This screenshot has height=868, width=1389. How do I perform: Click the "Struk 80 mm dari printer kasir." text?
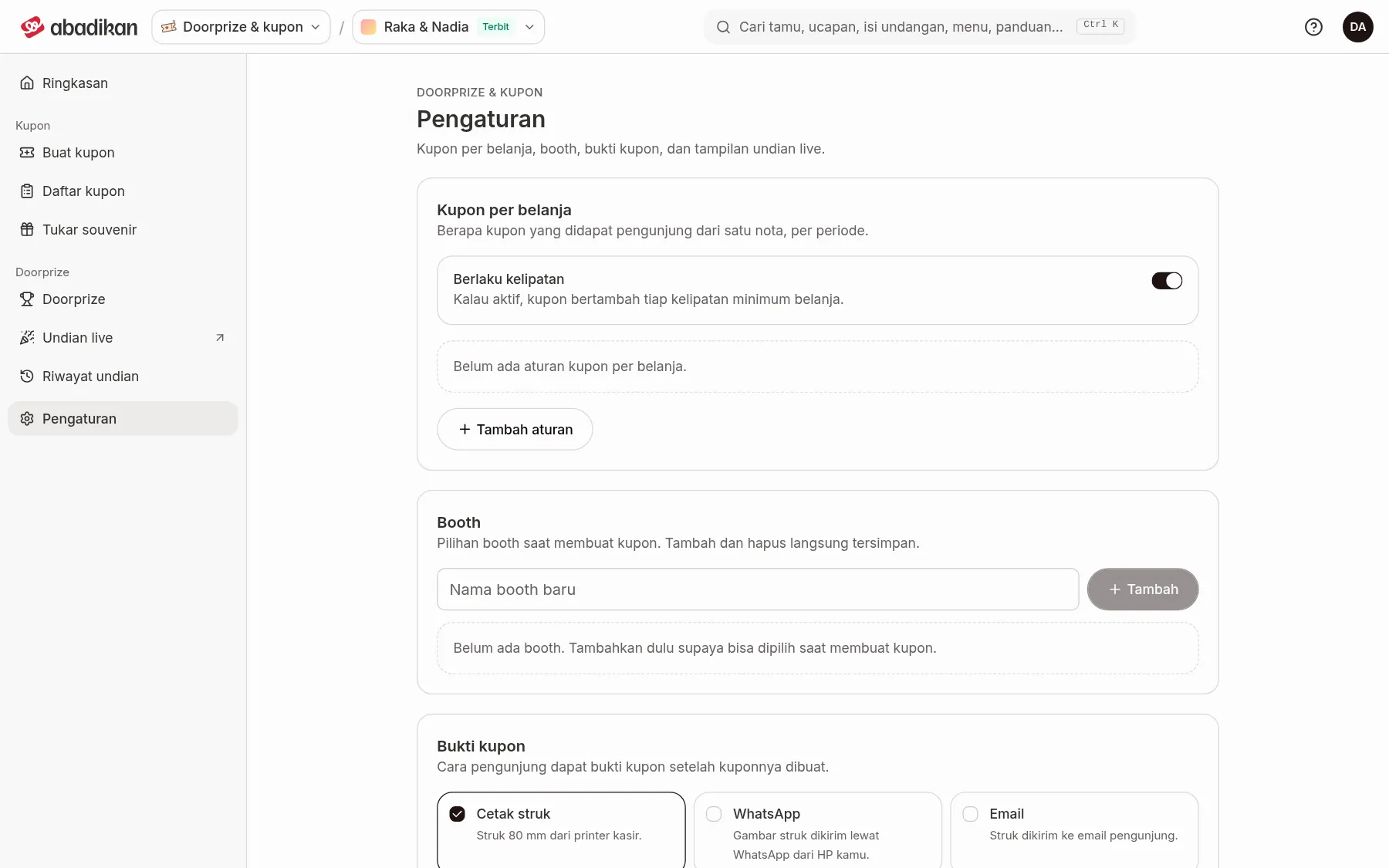tap(559, 836)
